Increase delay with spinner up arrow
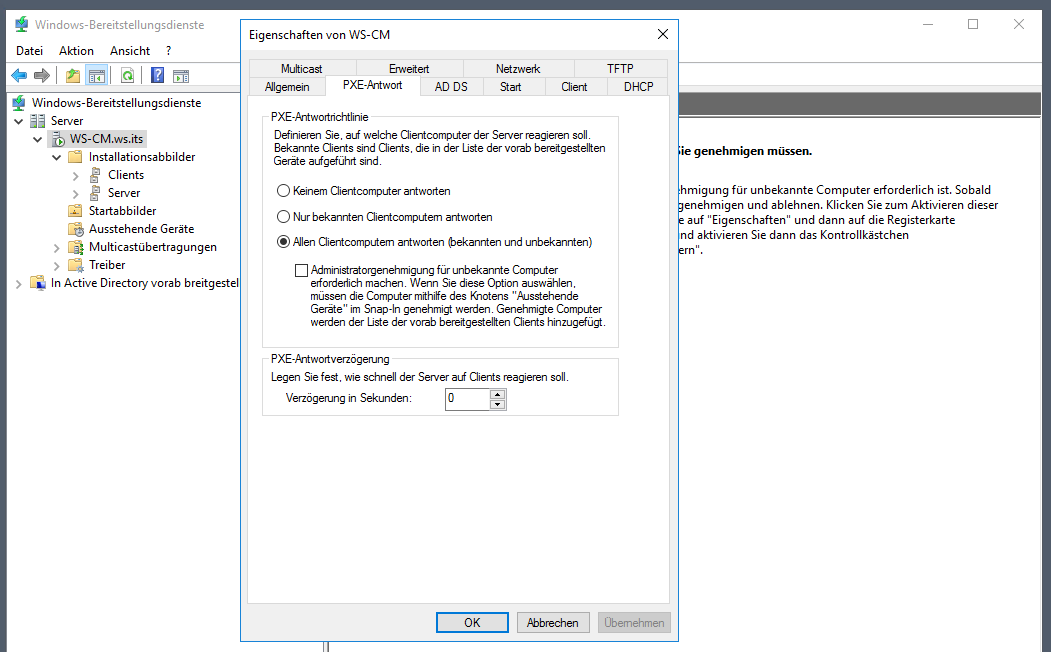This screenshot has width=1051, height=652. [497, 395]
